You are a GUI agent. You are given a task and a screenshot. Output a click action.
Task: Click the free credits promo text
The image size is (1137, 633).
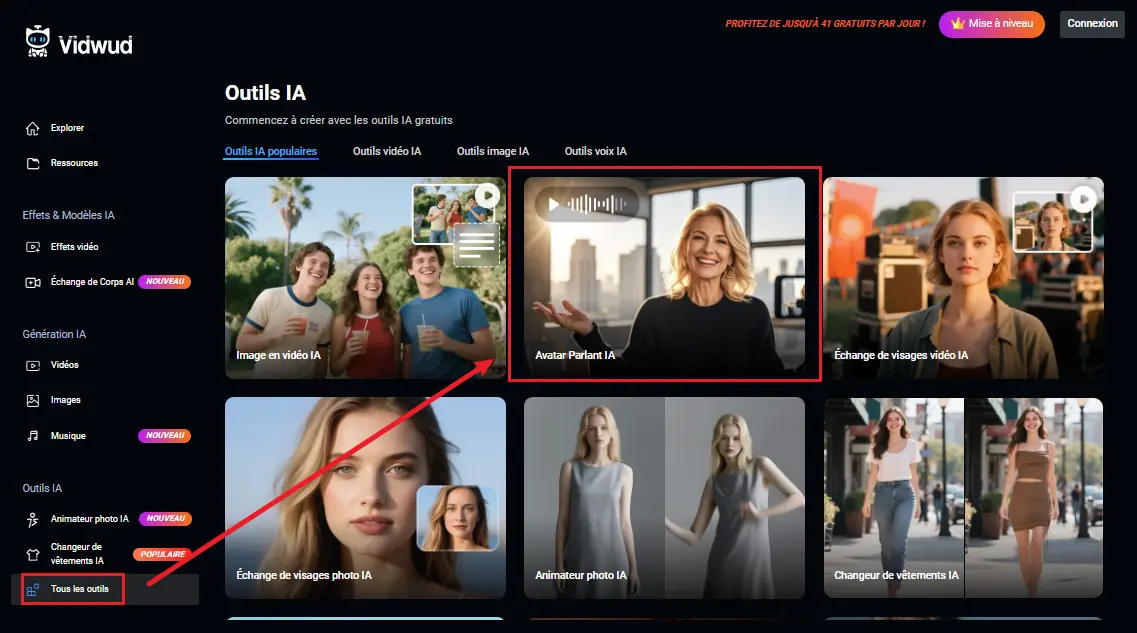[x=825, y=24]
